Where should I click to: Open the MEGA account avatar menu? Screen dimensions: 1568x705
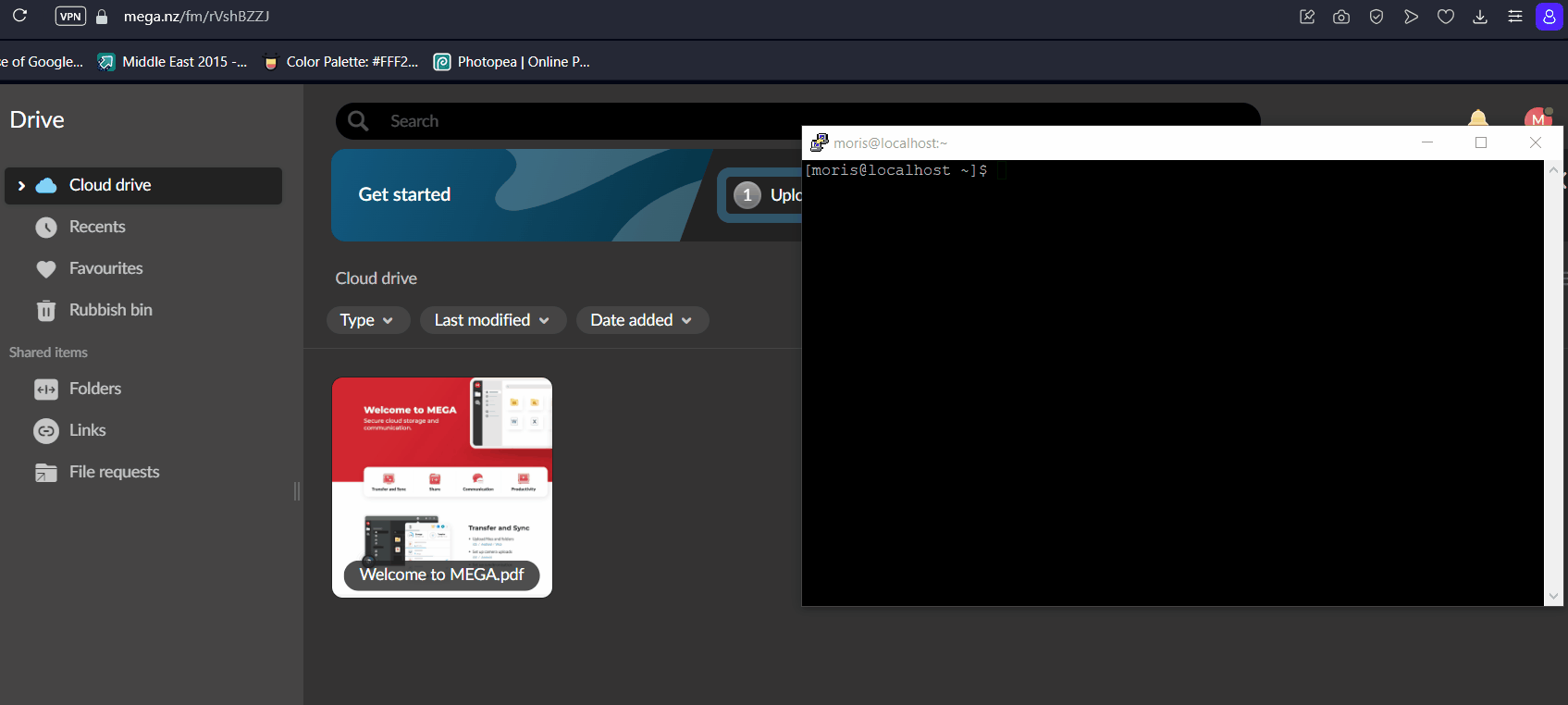click(x=1538, y=117)
